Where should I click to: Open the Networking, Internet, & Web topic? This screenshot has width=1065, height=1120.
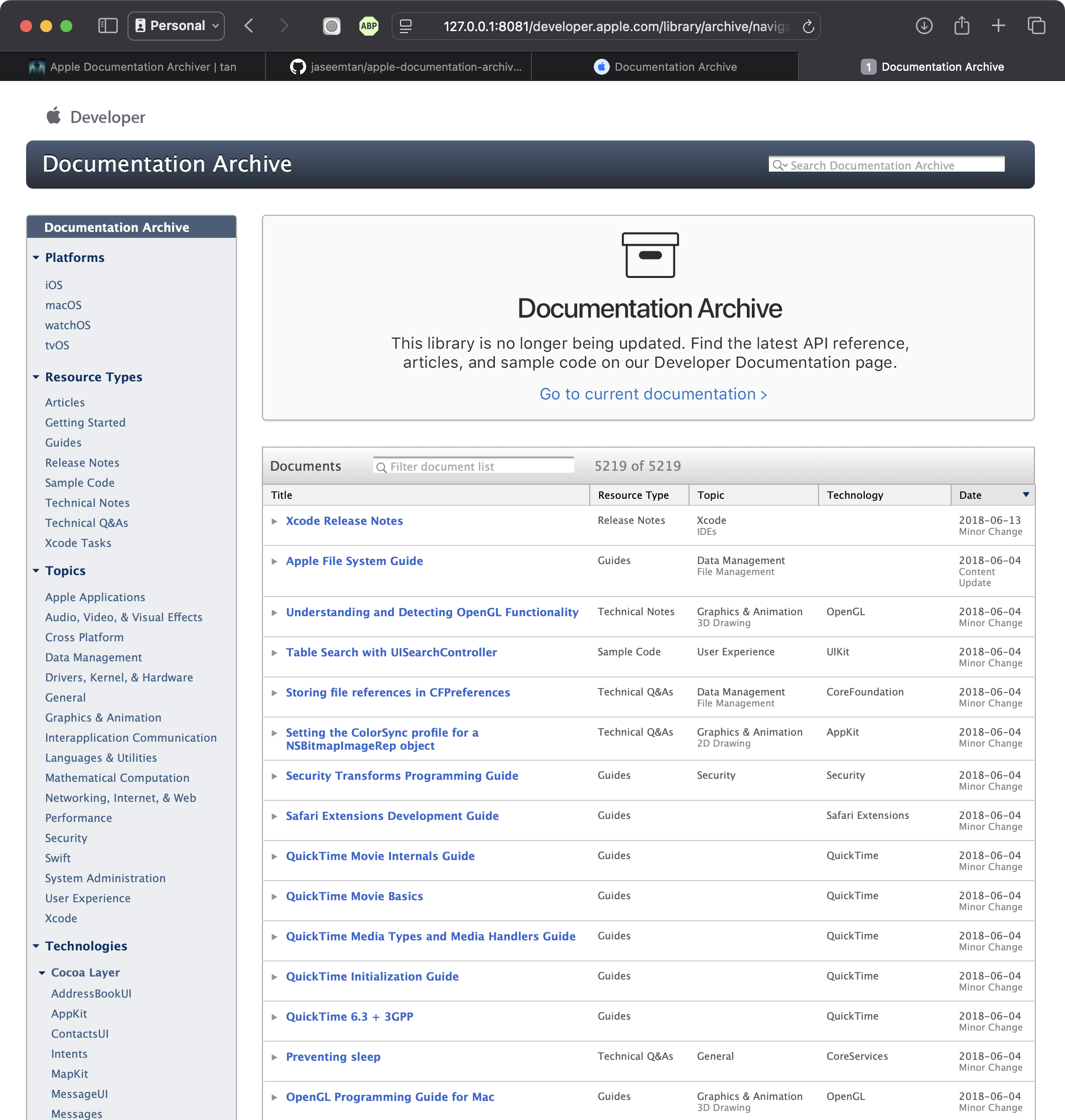[121, 797]
